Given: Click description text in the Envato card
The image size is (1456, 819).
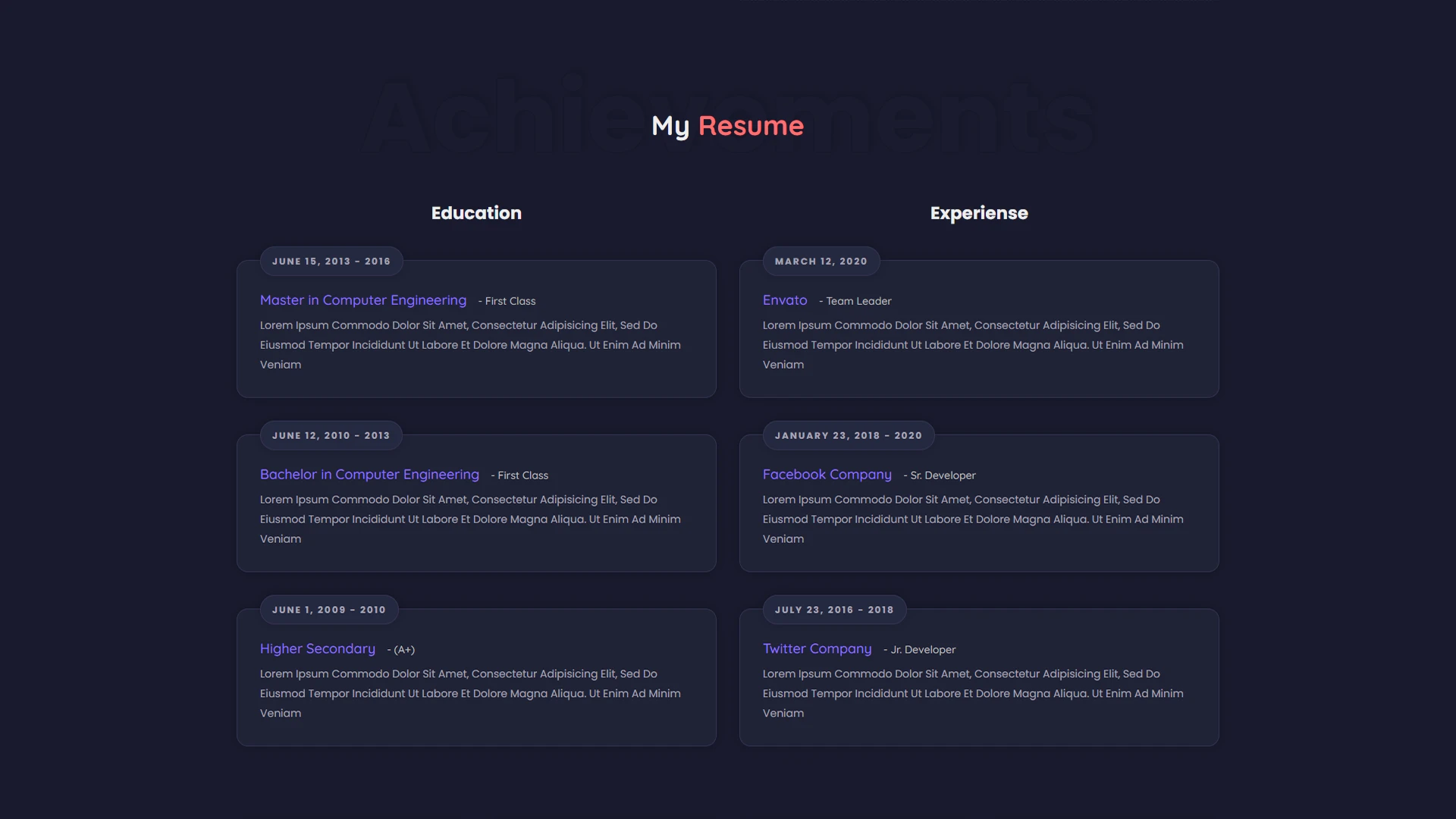Looking at the screenshot, I should tap(973, 345).
